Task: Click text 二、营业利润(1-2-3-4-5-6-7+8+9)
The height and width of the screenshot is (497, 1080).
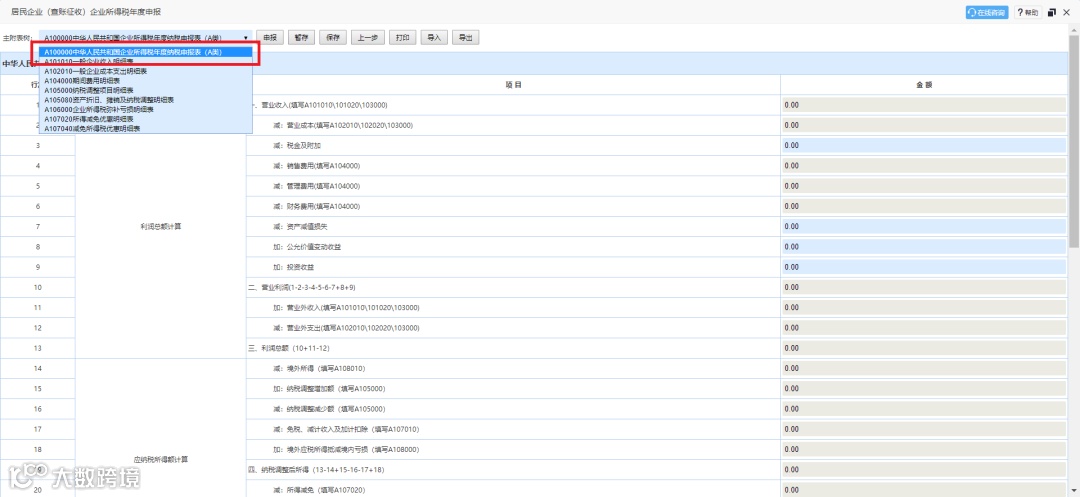Action: pos(302,288)
